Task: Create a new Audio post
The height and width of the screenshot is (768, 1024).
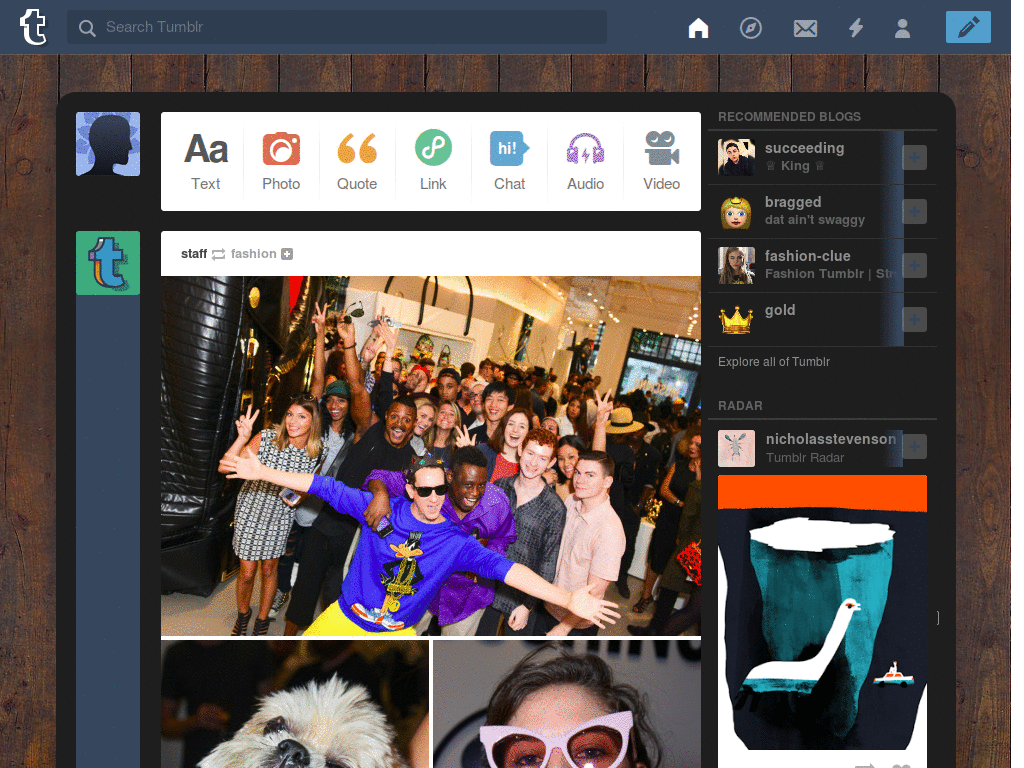Action: (585, 161)
